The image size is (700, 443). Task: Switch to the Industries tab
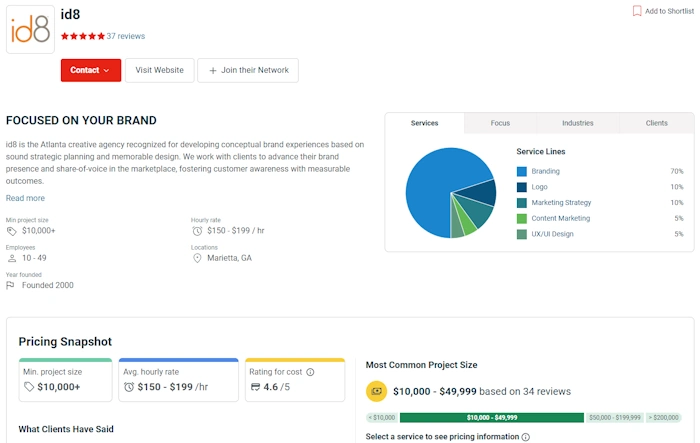578,123
